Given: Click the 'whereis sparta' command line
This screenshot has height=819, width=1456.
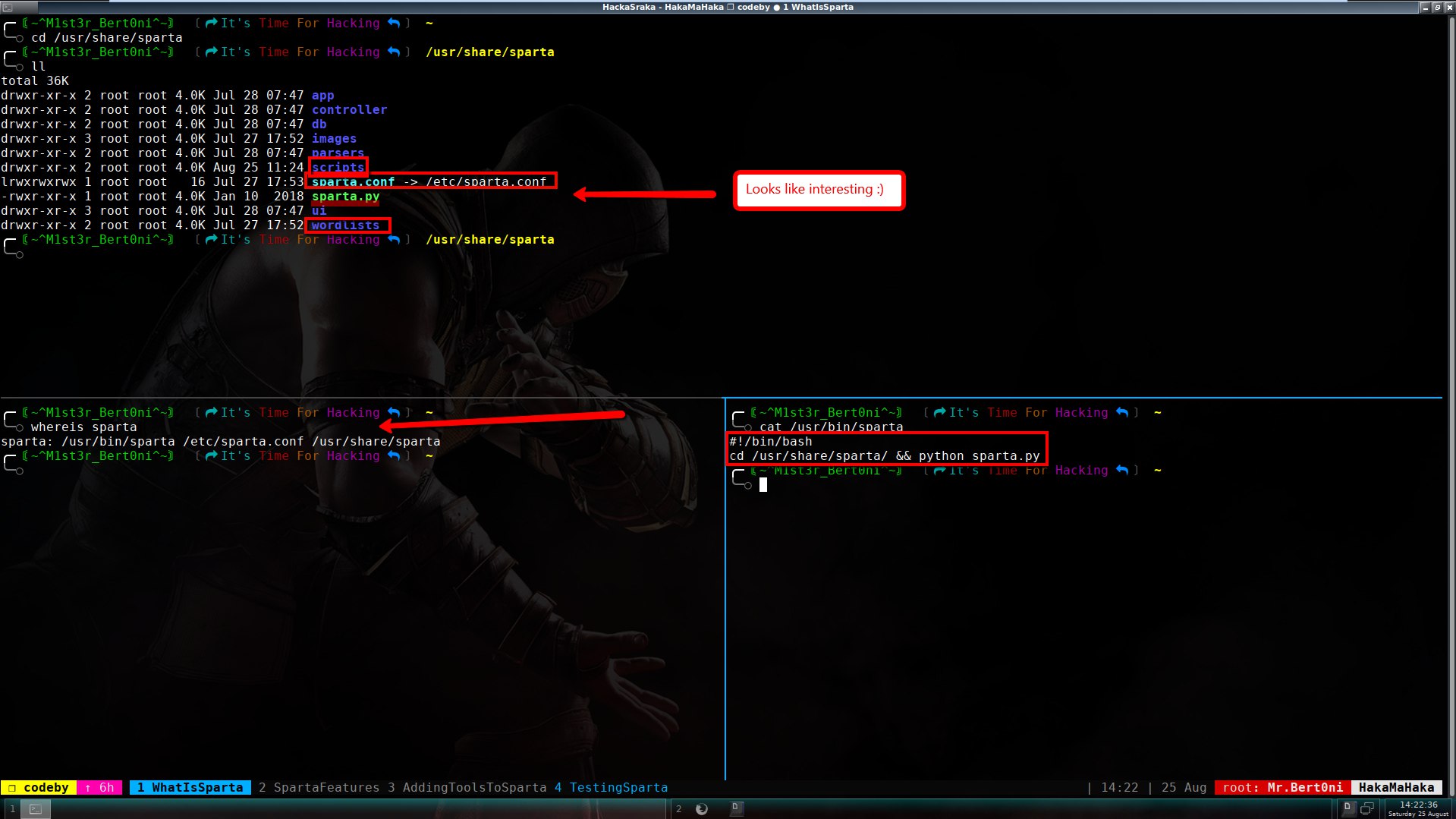Looking at the screenshot, I should click(83, 427).
